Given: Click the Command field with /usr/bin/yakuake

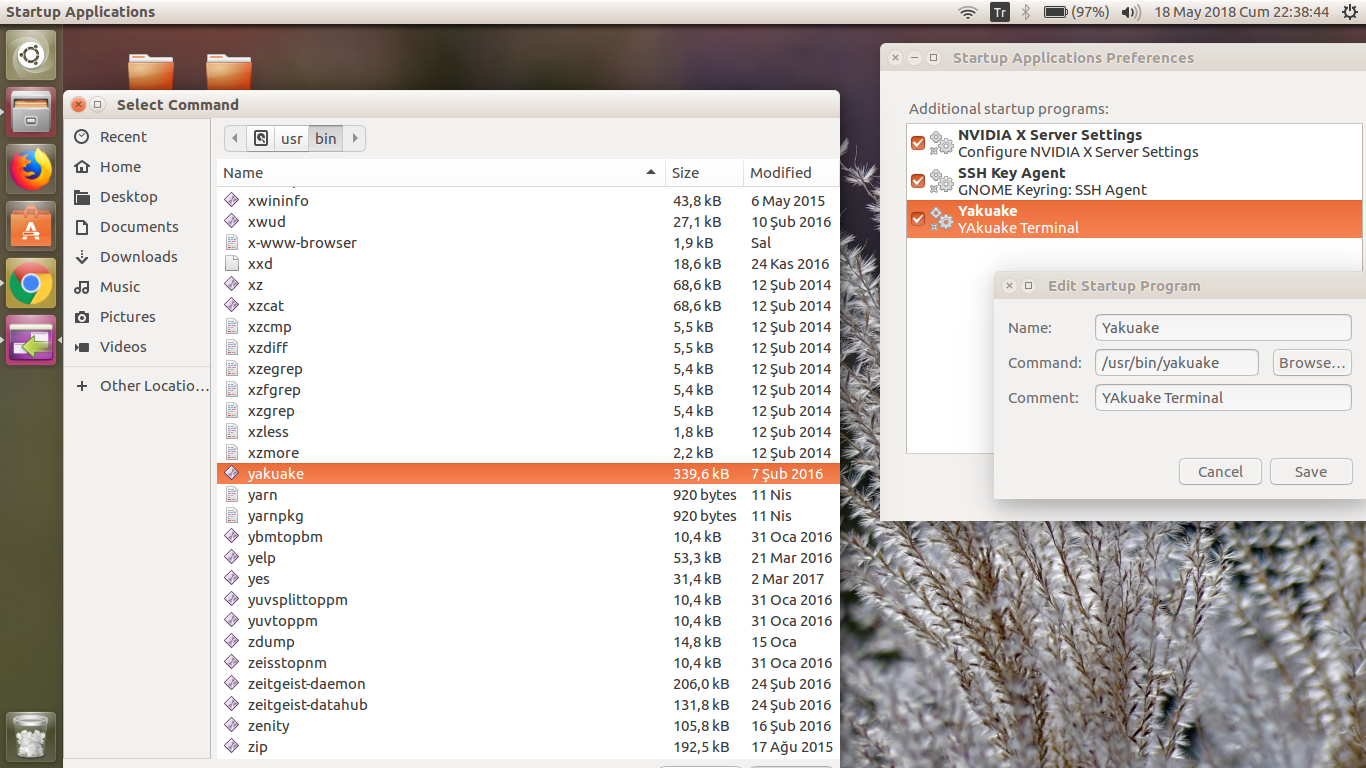Looking at the screenshot, I should click(x=1177, y=363).
